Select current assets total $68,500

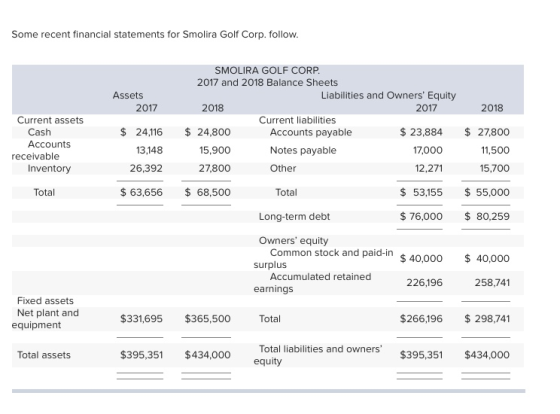point(208,193)
